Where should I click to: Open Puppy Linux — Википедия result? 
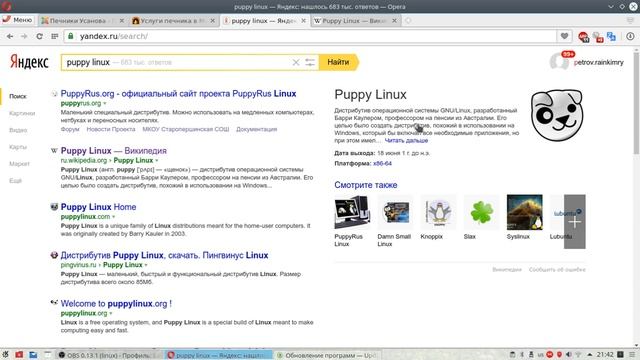point(113,151)
